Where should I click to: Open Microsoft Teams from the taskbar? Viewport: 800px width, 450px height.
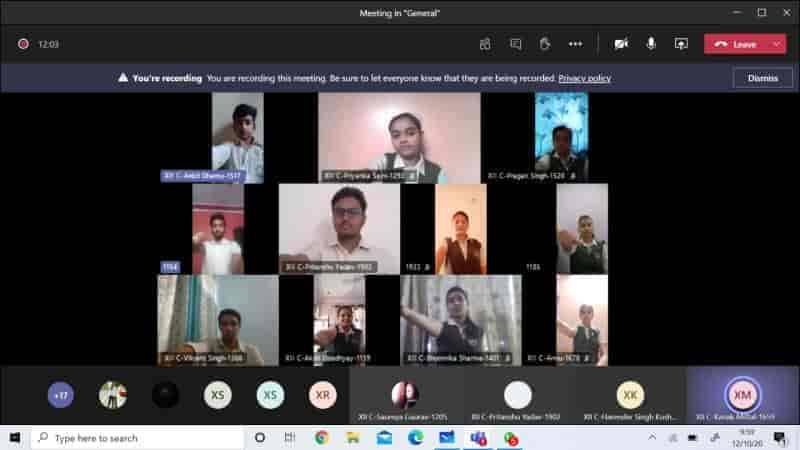tap(478, 438)
